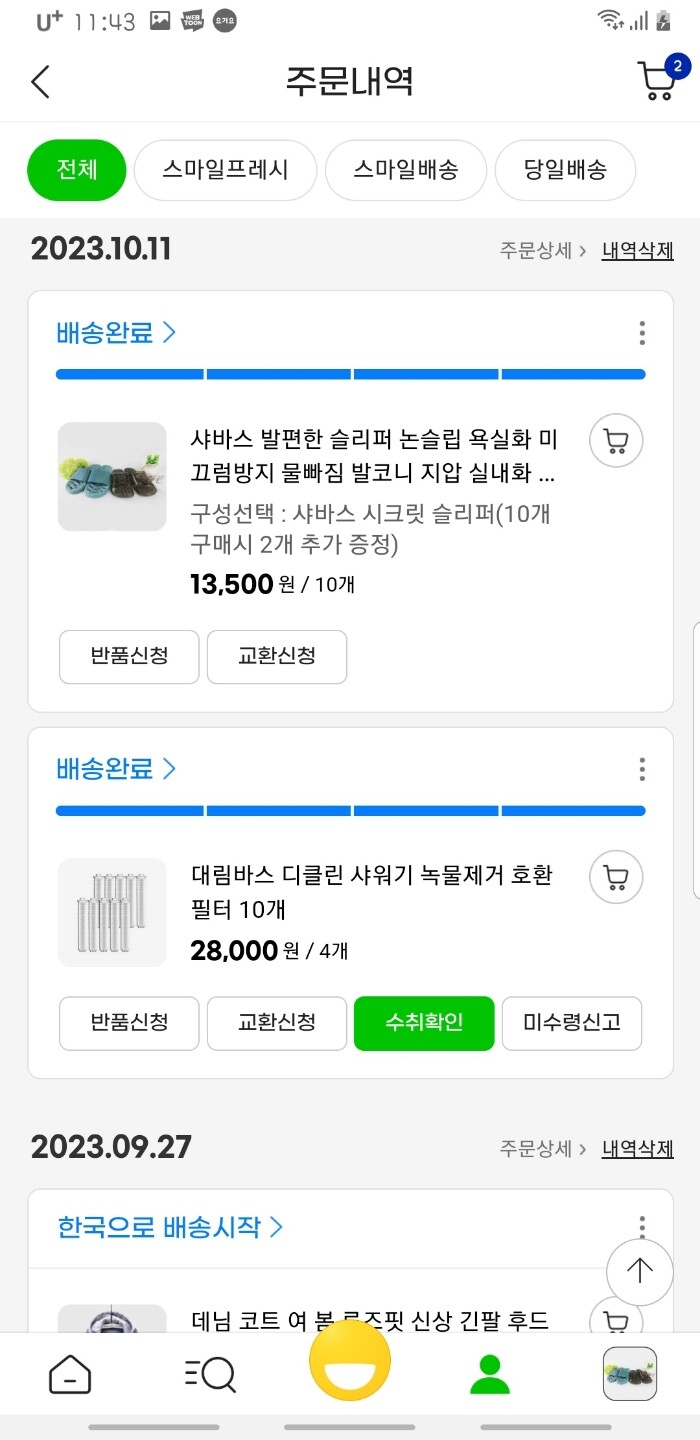This screenshot has height=1440, width=700.
Task: Select the 당일배송 filter chip
Action: click(565, 170)
